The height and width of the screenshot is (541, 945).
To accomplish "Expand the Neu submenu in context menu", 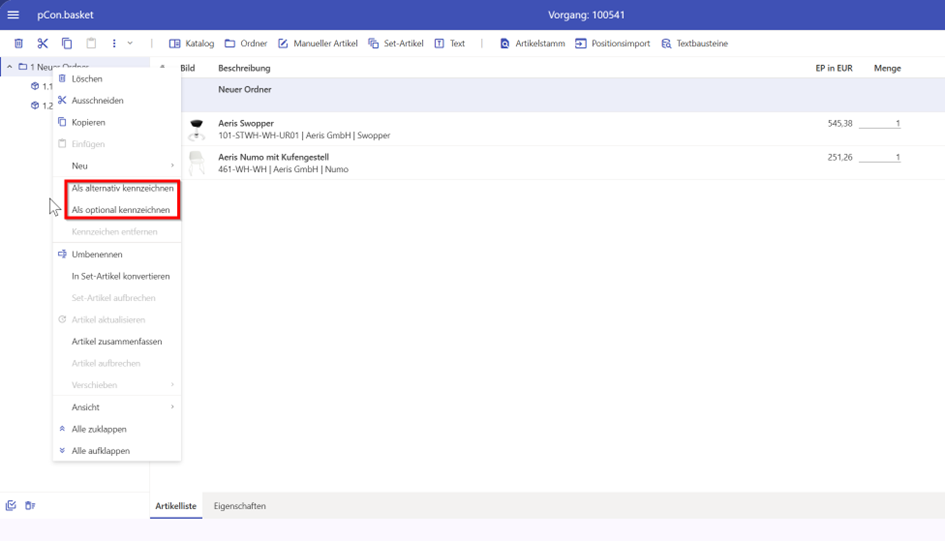I will click(116, 166).
